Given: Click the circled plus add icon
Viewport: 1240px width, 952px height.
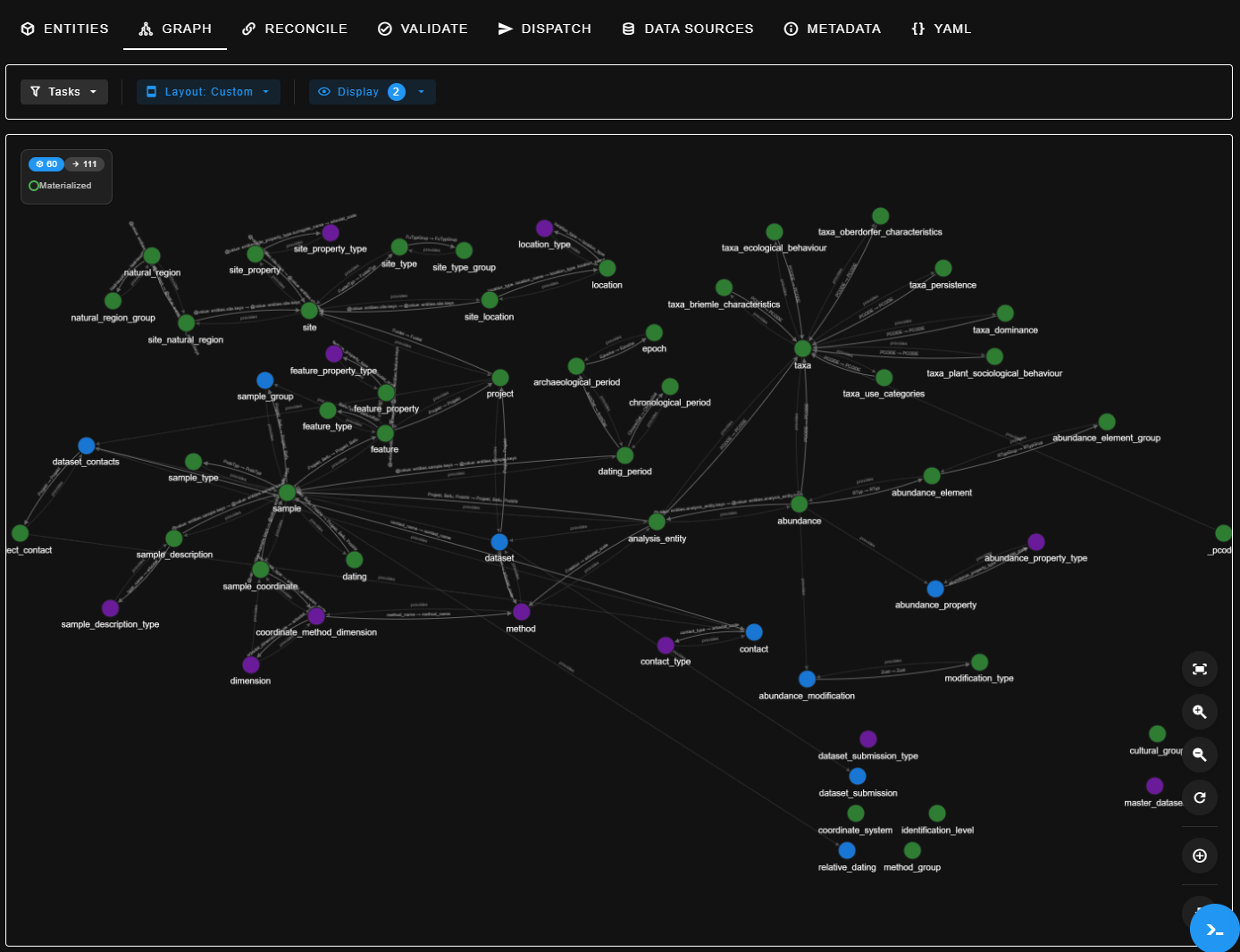Looking at the screenshot, I should (x=1199, y=856).
